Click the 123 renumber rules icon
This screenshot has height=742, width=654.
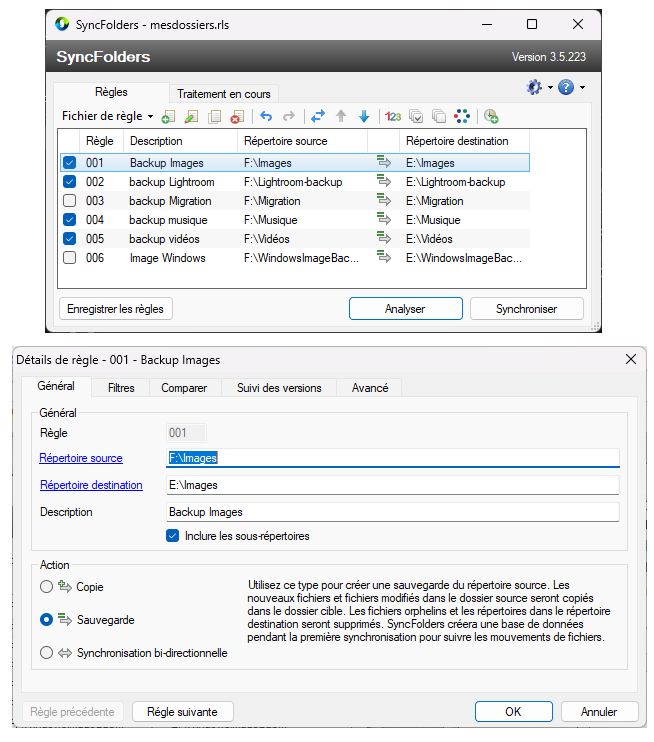[x=393, y=116]
